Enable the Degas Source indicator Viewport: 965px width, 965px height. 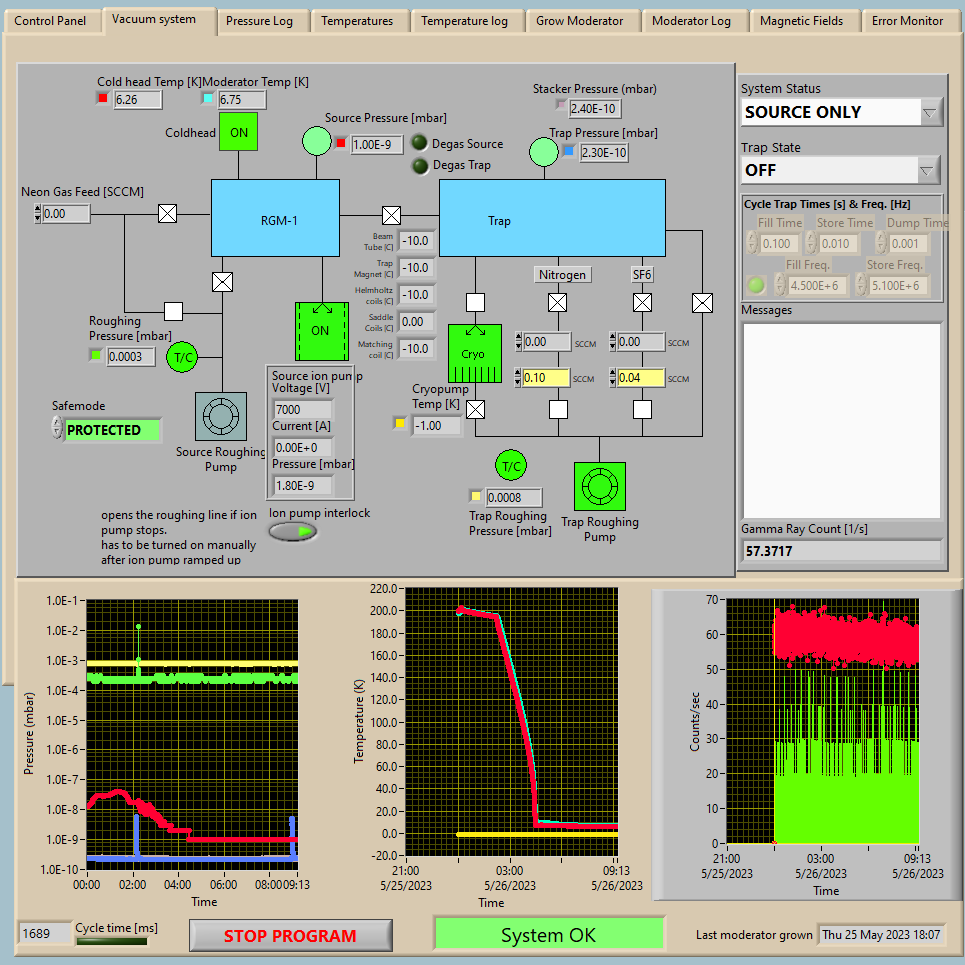420,144
